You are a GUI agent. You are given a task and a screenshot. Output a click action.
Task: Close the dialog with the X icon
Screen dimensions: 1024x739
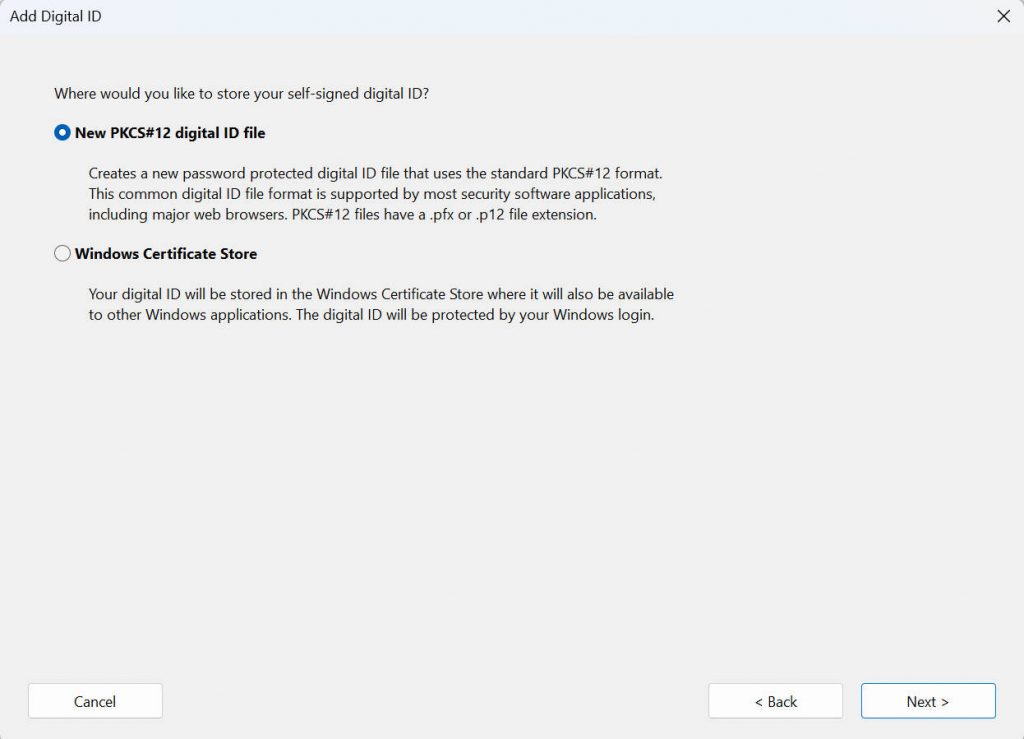[1004, 16]
